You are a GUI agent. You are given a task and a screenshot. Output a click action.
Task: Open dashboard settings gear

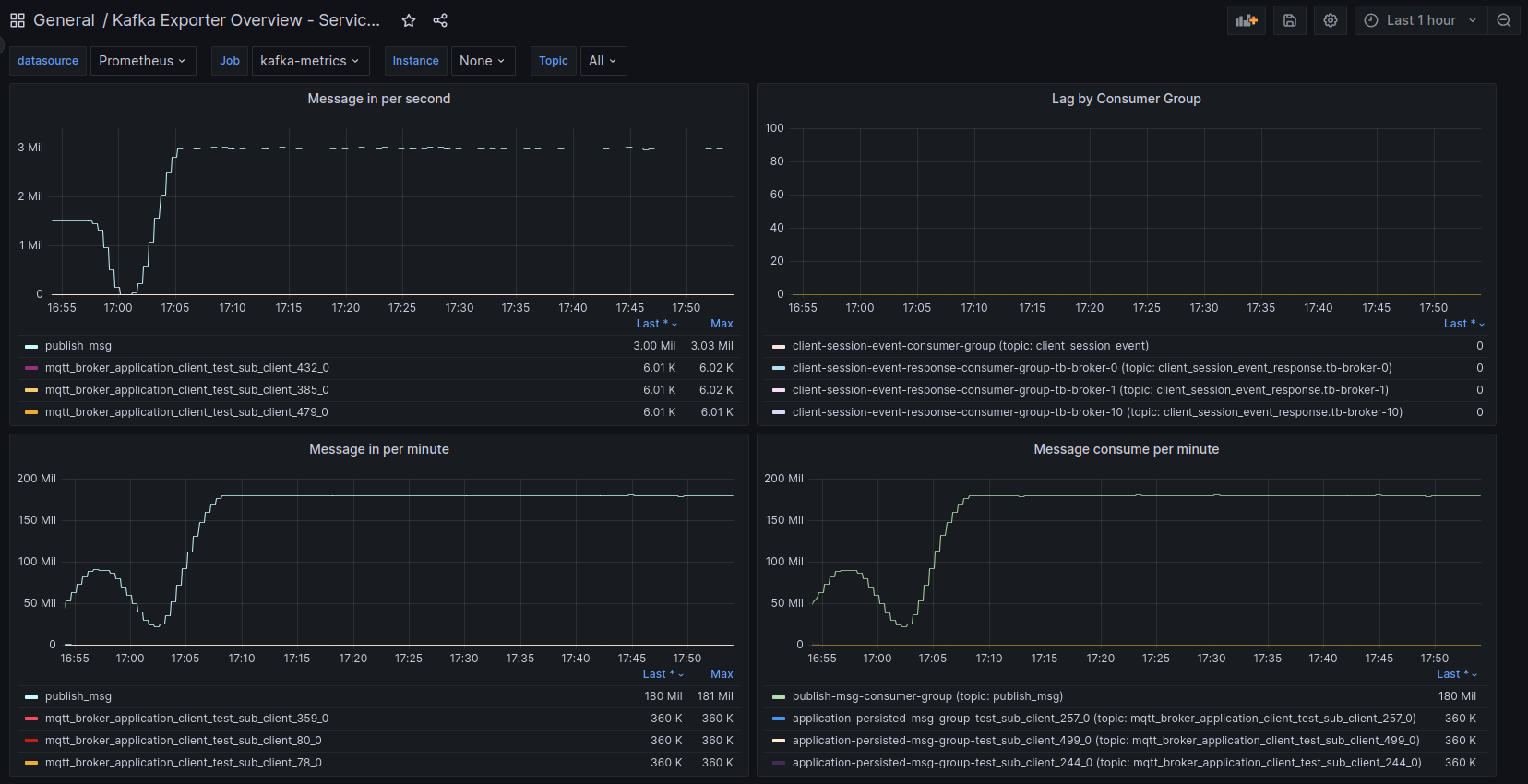click(x=1331, y=20)
